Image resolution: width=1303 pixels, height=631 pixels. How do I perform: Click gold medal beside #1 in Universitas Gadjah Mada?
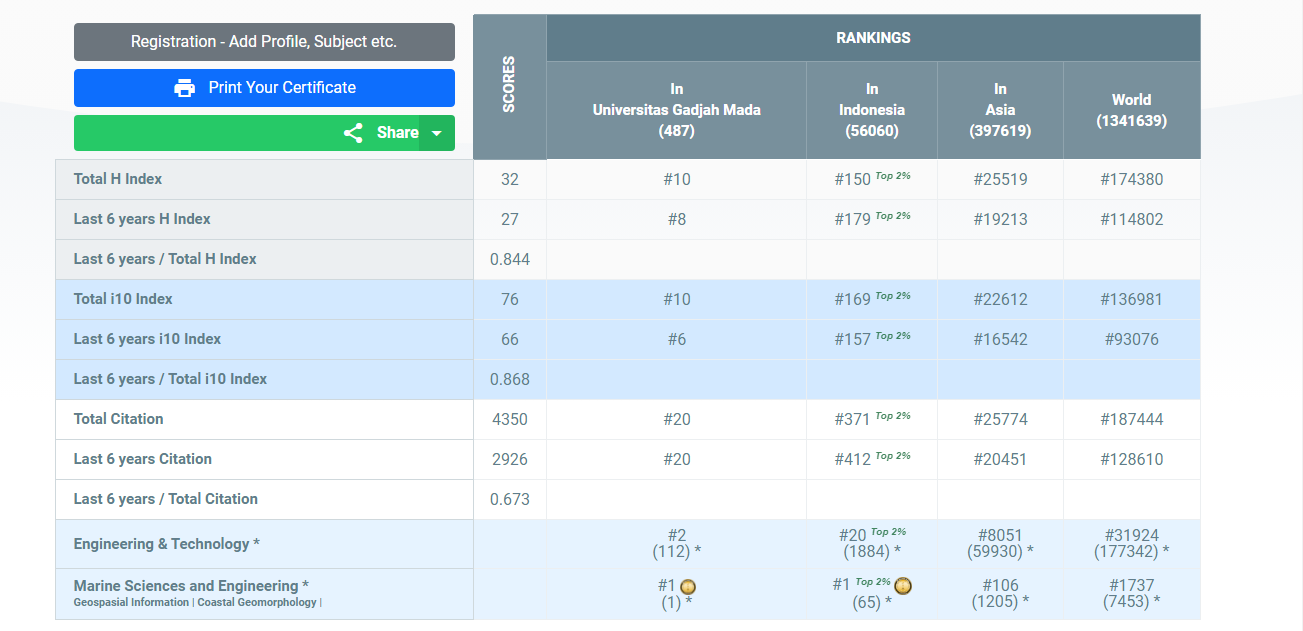pyautogui.click(x=688, y=587)
